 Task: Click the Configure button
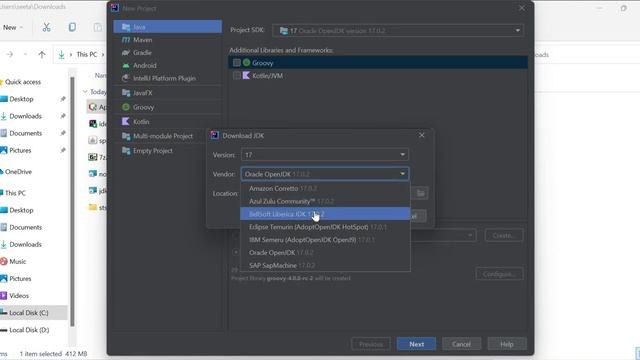coord(499,274)
